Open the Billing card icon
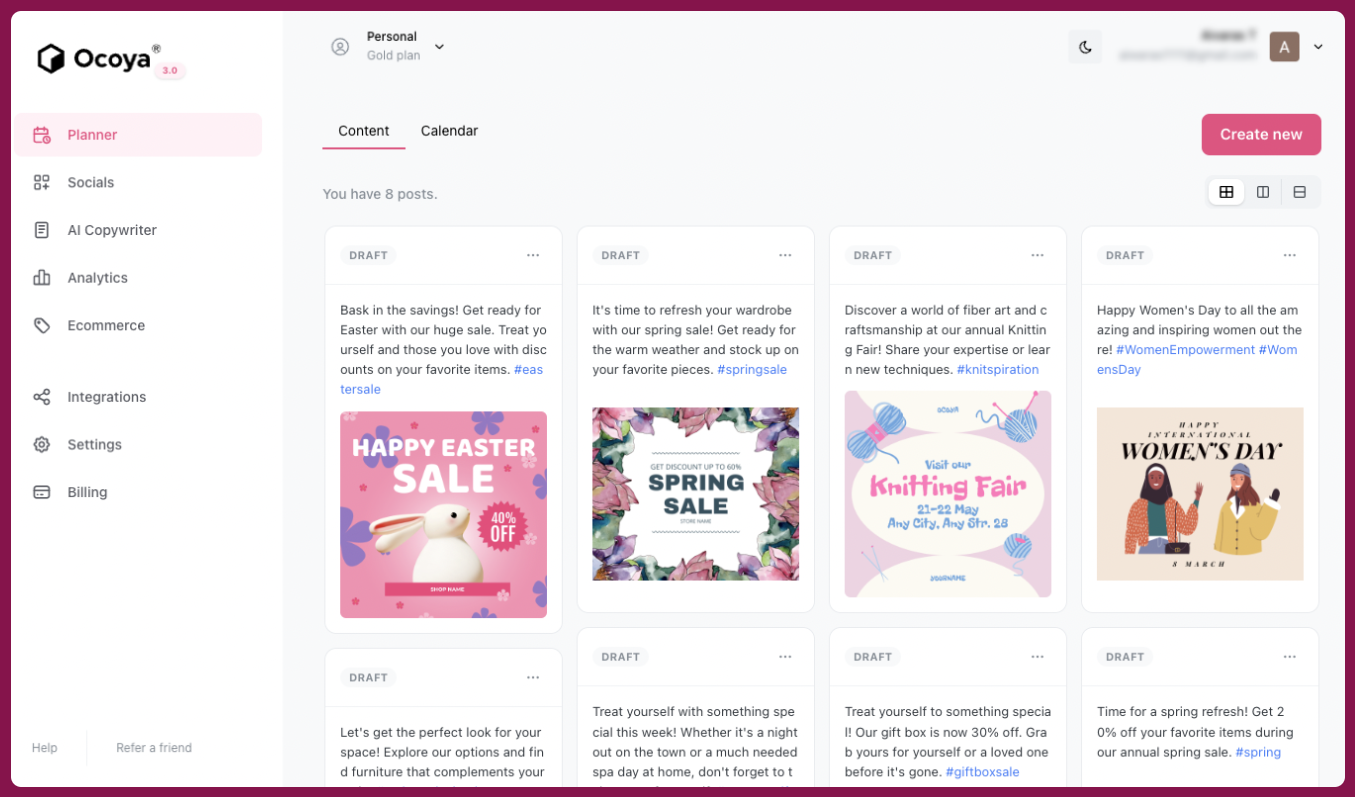 pyautogui.click(x=41, y=492)
